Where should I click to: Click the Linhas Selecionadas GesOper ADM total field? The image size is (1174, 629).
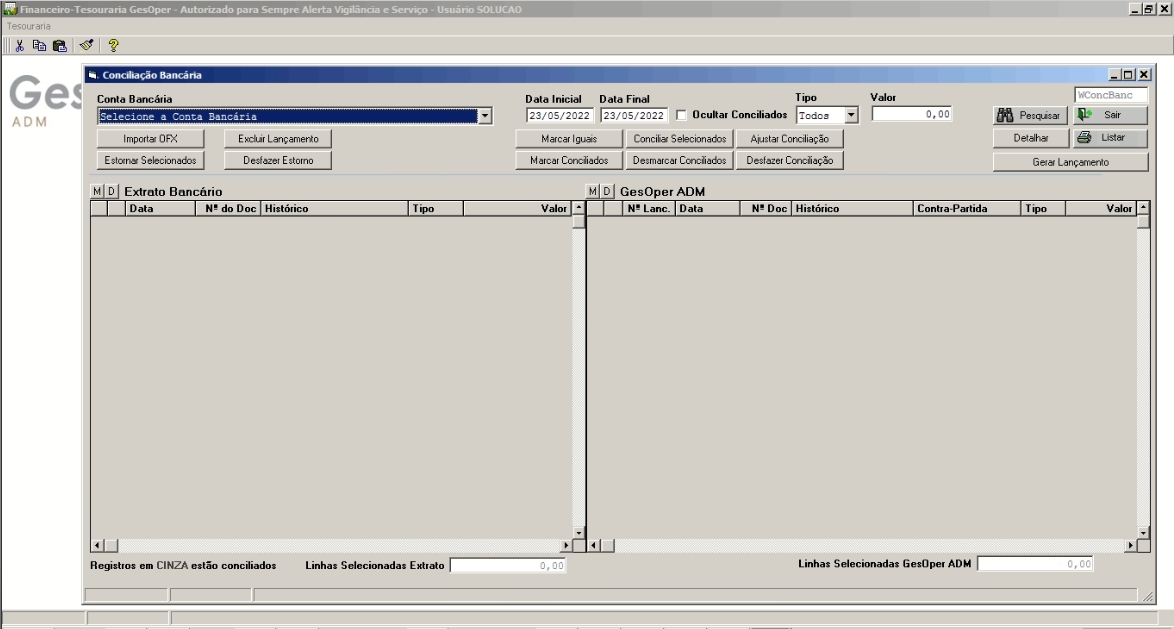(1035, 563)
